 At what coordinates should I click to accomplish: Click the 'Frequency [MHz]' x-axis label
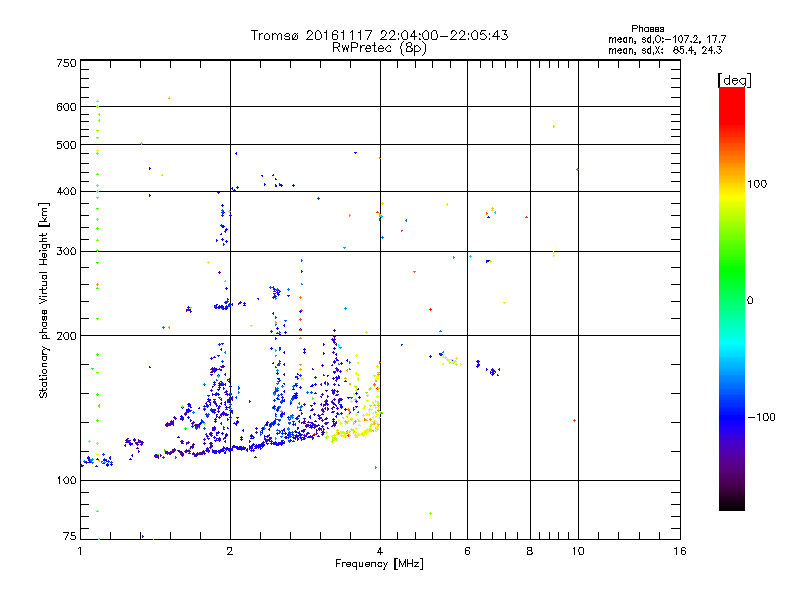pyautogui.click(x=379, y=564)
